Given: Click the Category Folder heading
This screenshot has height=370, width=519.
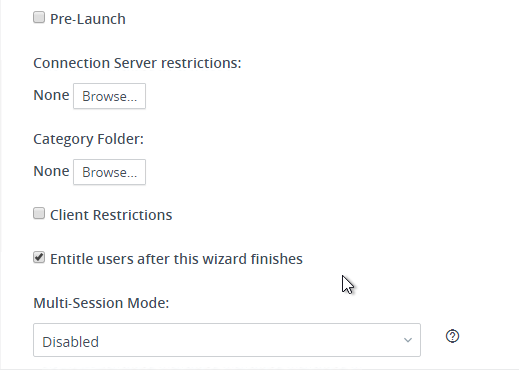Looking at the screenshot, I should (x=88, y=139).
